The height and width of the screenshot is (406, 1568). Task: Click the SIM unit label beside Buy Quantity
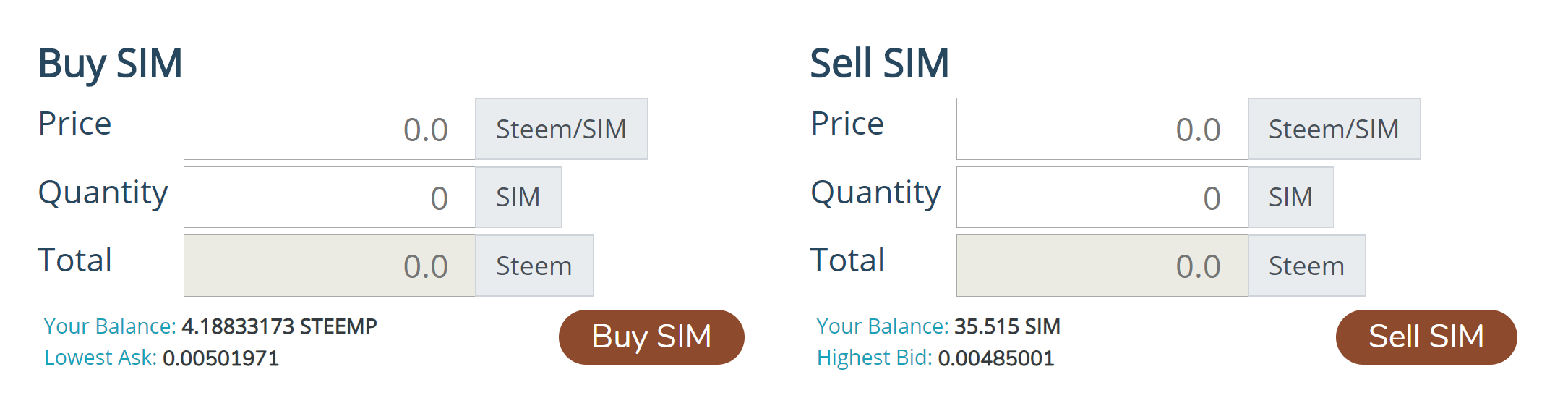[518, 198]
